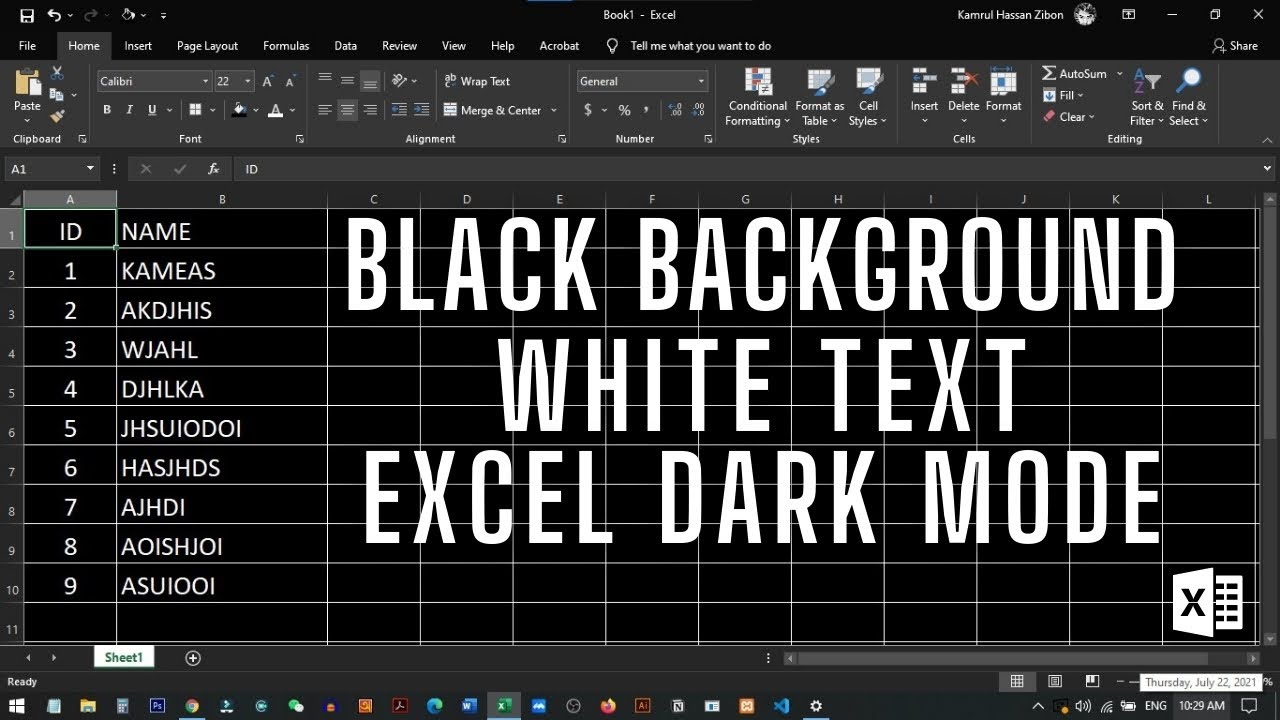Expand the formula bar chevron
1280x720 pixels.
[x=1268, y=169]
